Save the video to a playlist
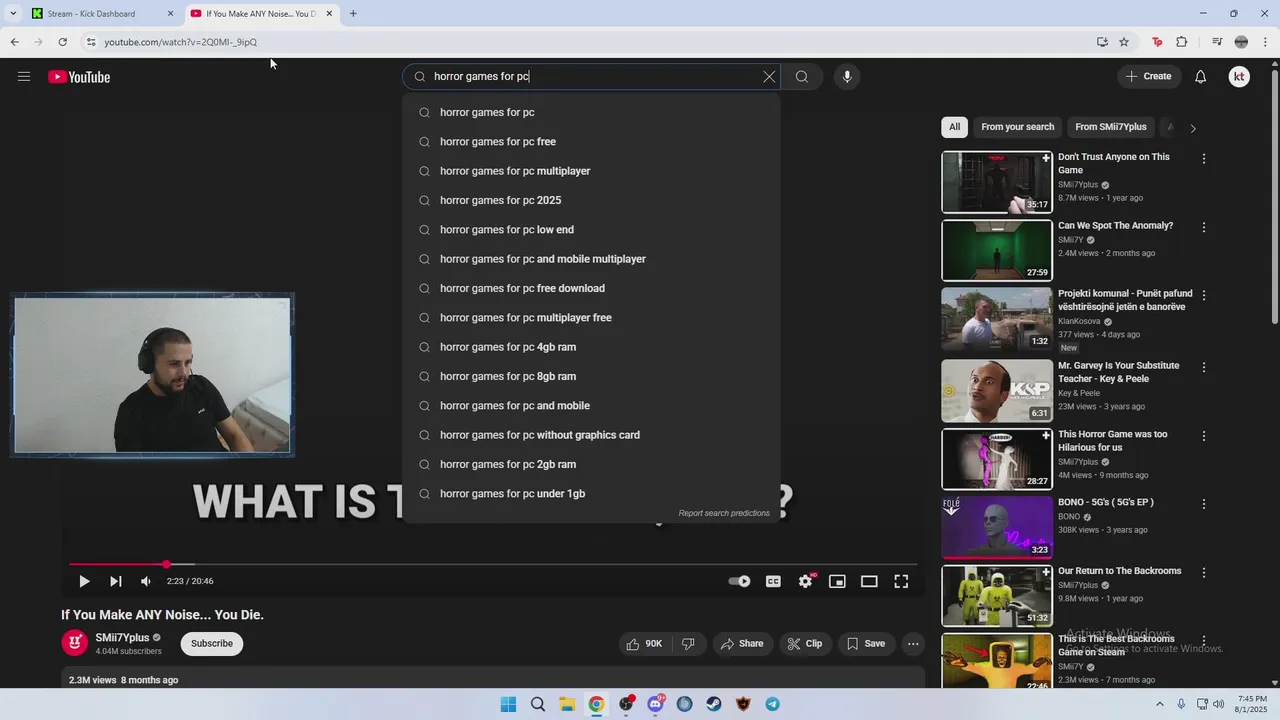 pyautogui.click(x=866, y=644)
